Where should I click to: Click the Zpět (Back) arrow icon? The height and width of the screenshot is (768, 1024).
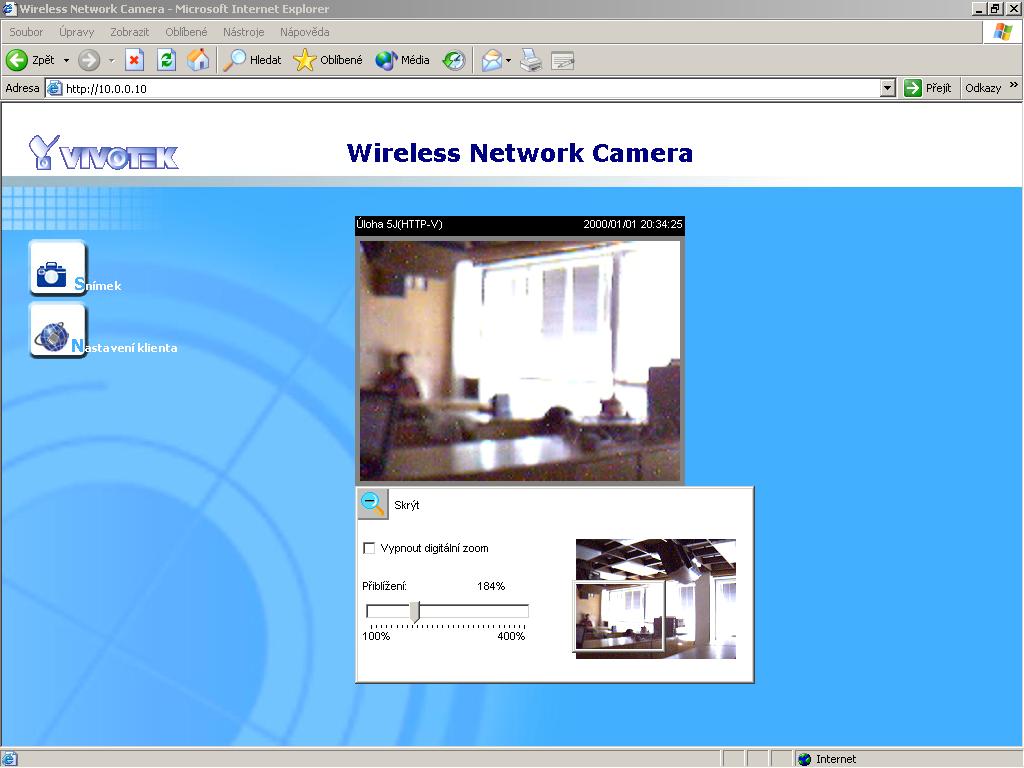pos(16,60)
